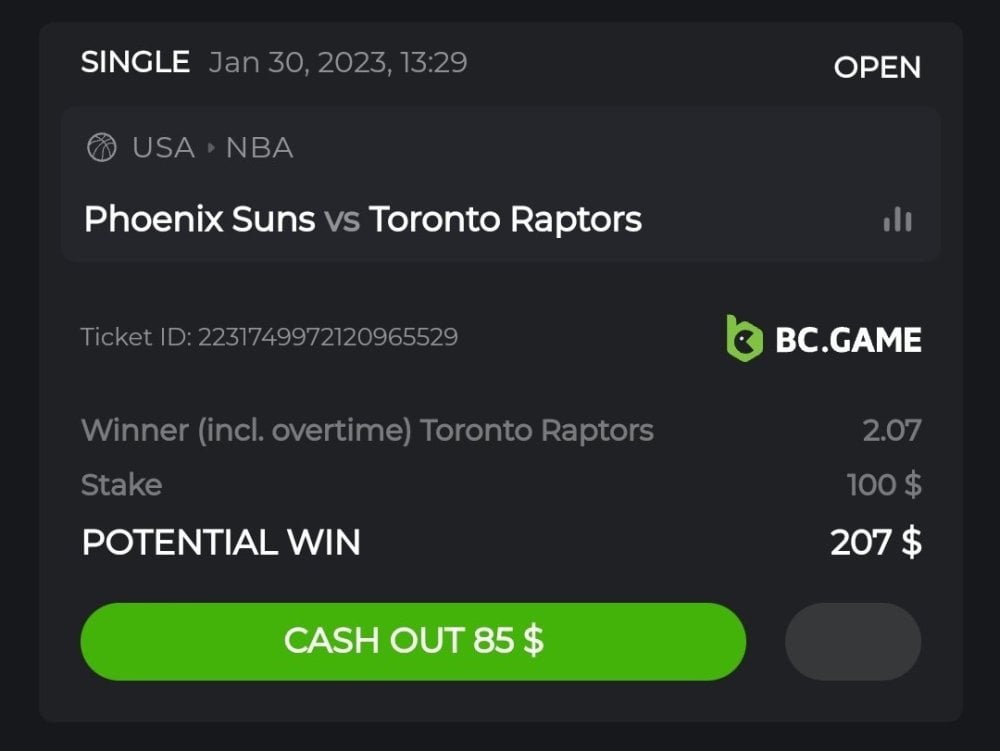Click the Phoenix Suns team name
Screen dimensions: 1000x751
click(199, 219)
